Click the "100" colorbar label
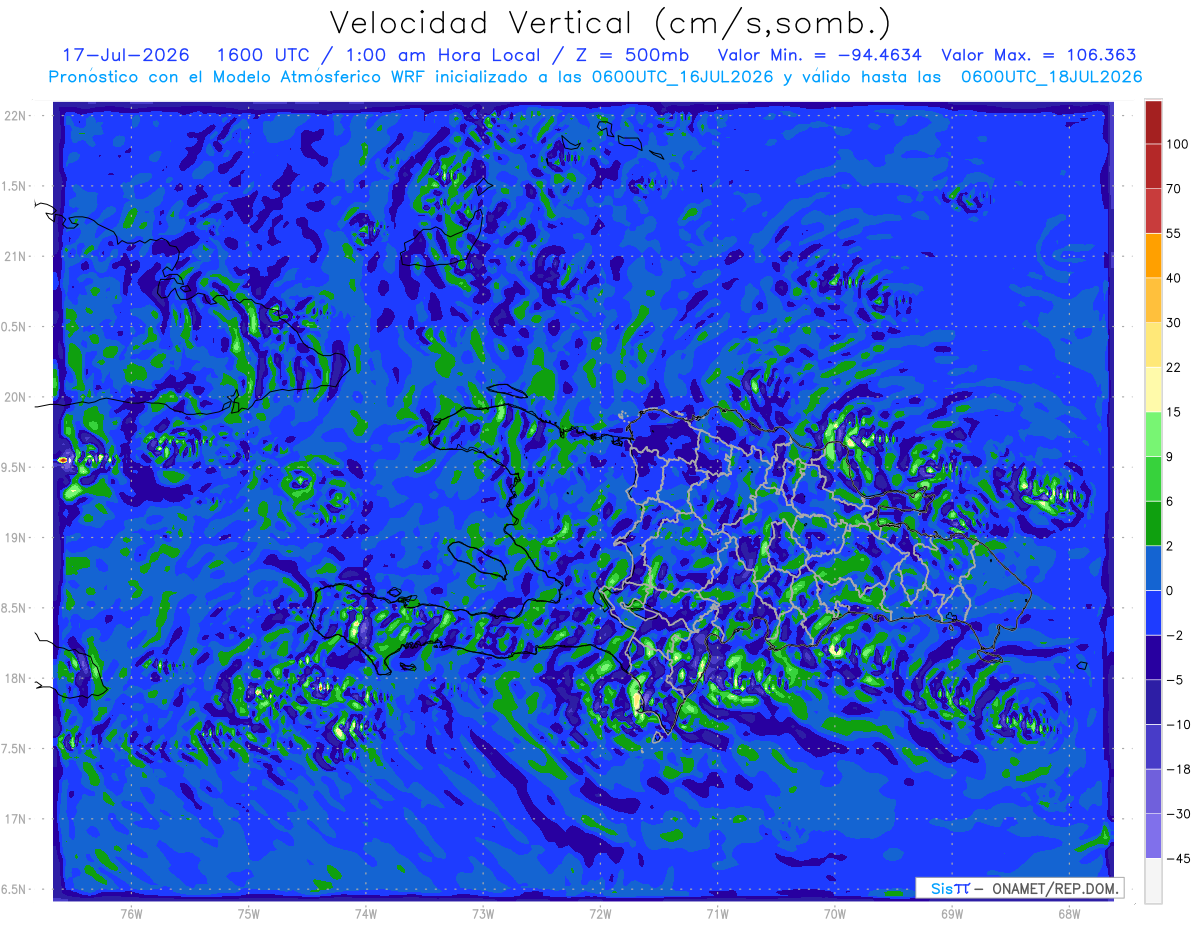The width and height of the screenshot is (1200, 927). pos(1177,144)
